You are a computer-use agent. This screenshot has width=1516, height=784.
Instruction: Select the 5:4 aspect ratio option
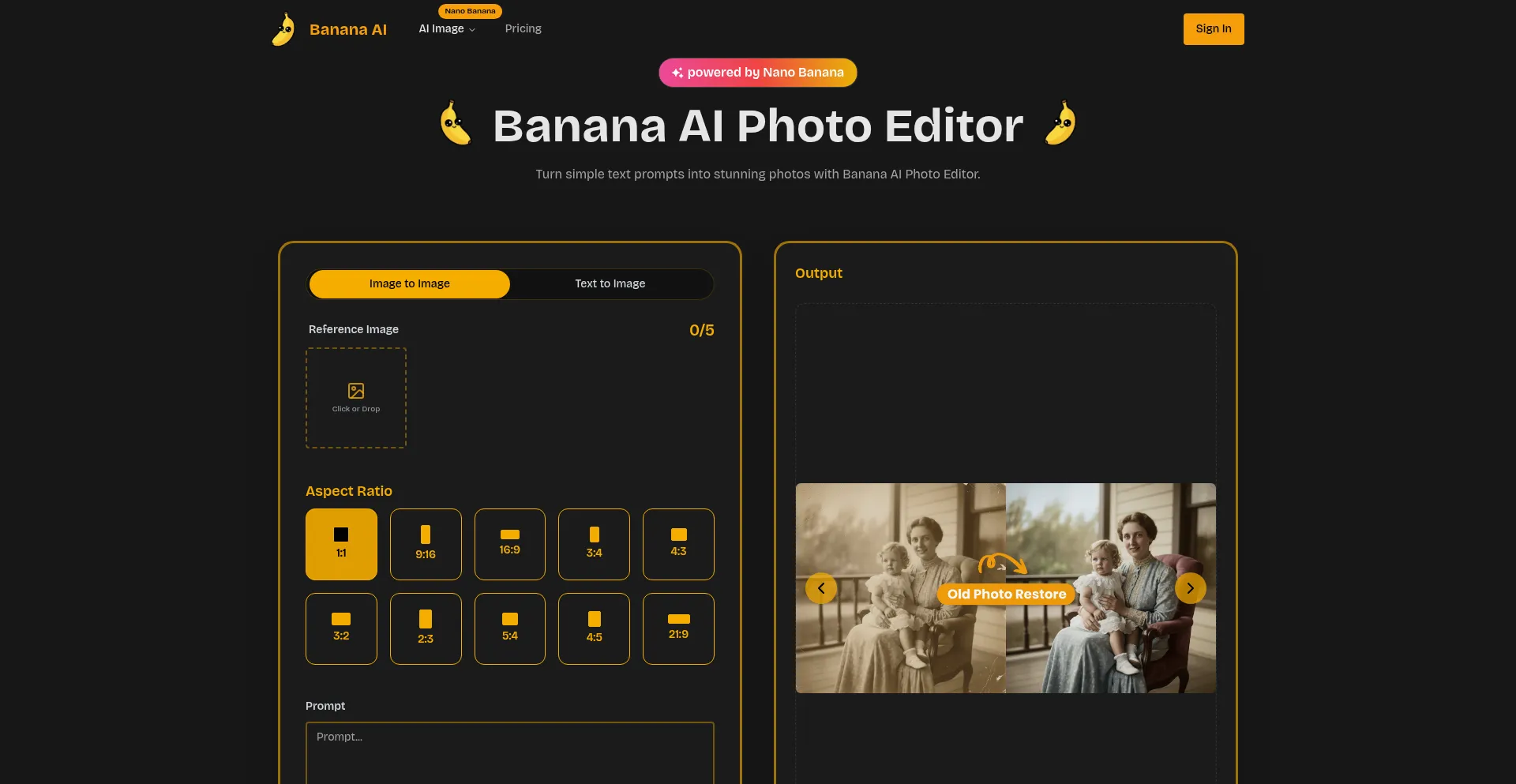pos(510,628)
